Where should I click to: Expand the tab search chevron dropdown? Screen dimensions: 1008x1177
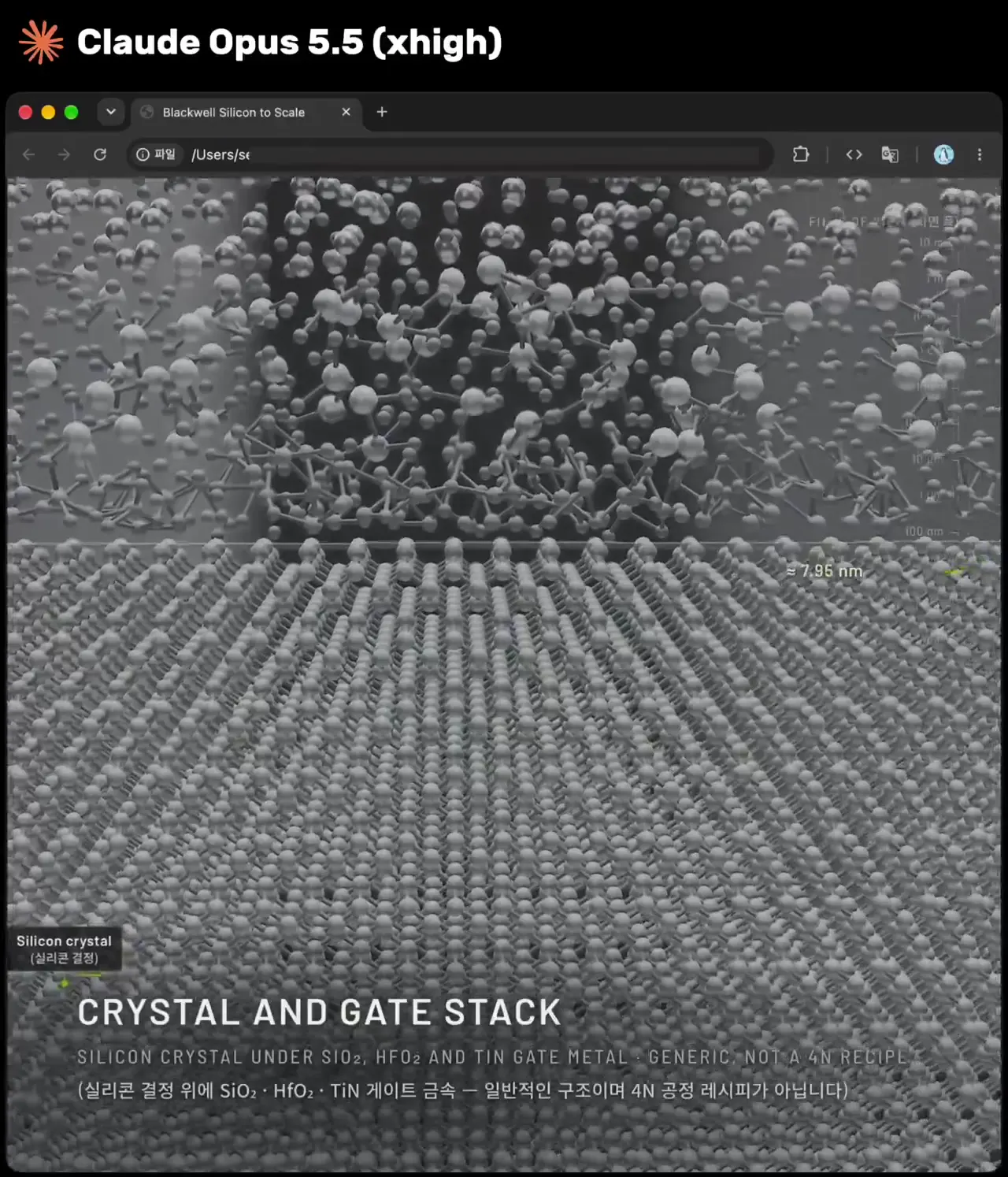[x=111, y=112]
